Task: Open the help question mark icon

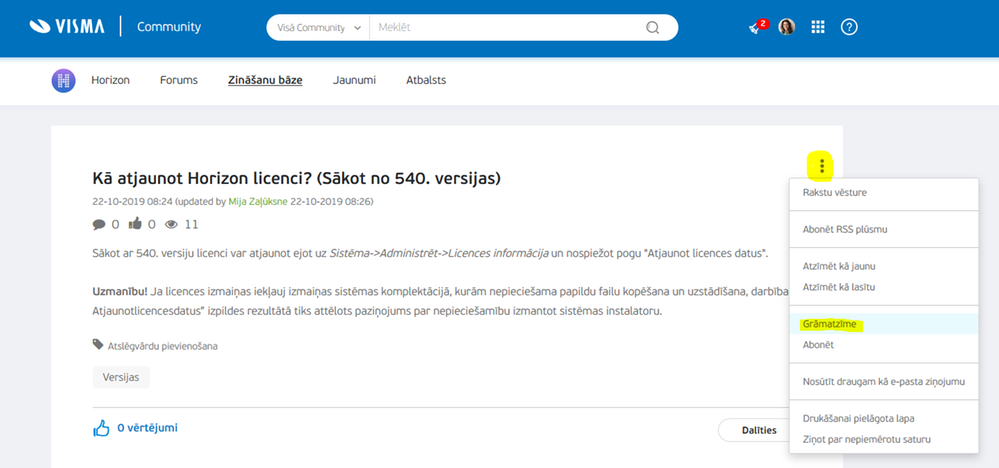Action: [849, 27]
